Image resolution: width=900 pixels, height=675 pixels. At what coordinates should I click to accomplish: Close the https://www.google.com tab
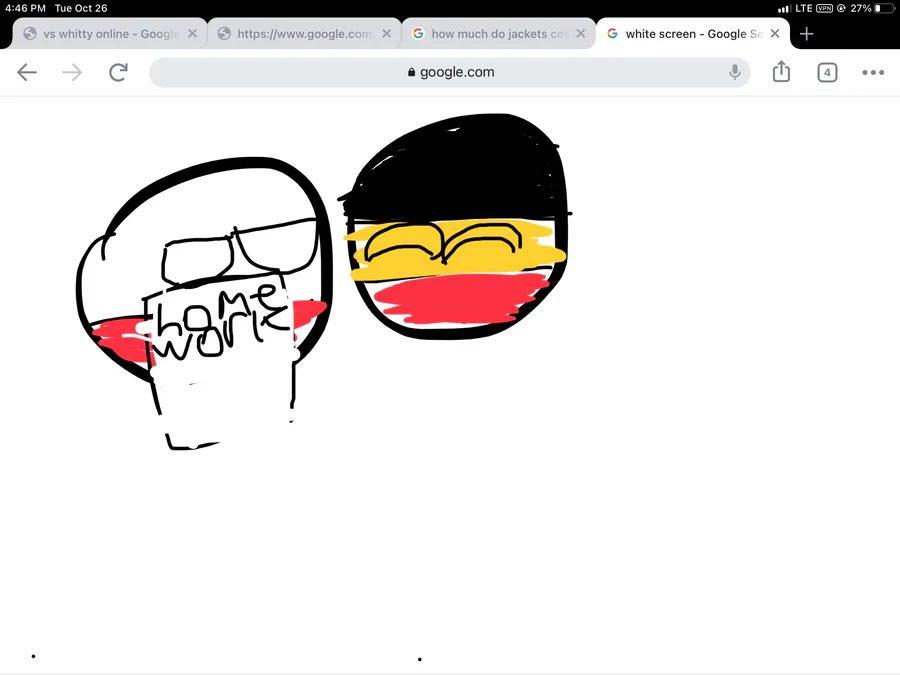click(387, 34)
